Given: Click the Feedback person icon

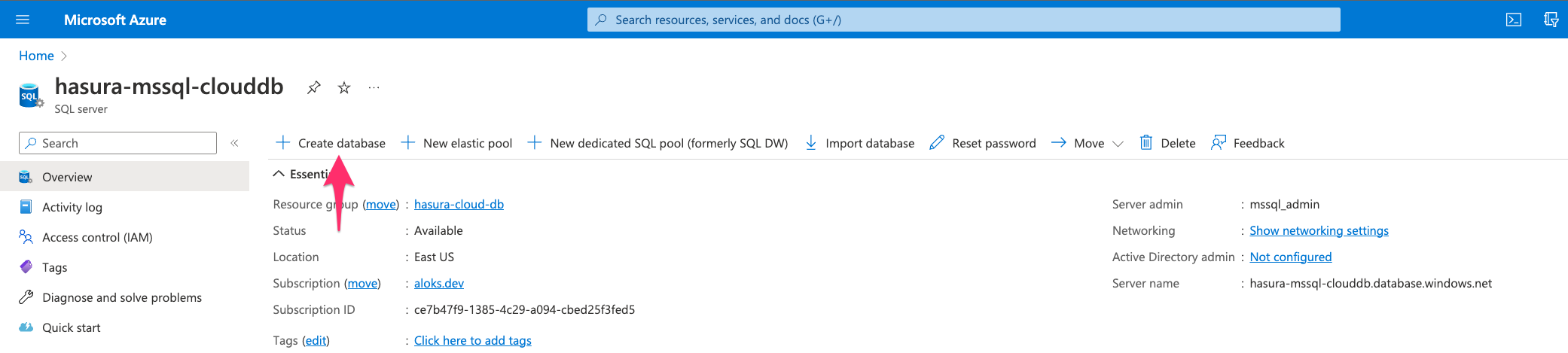Looking at the screenshot, I should tap(1218, 142).
